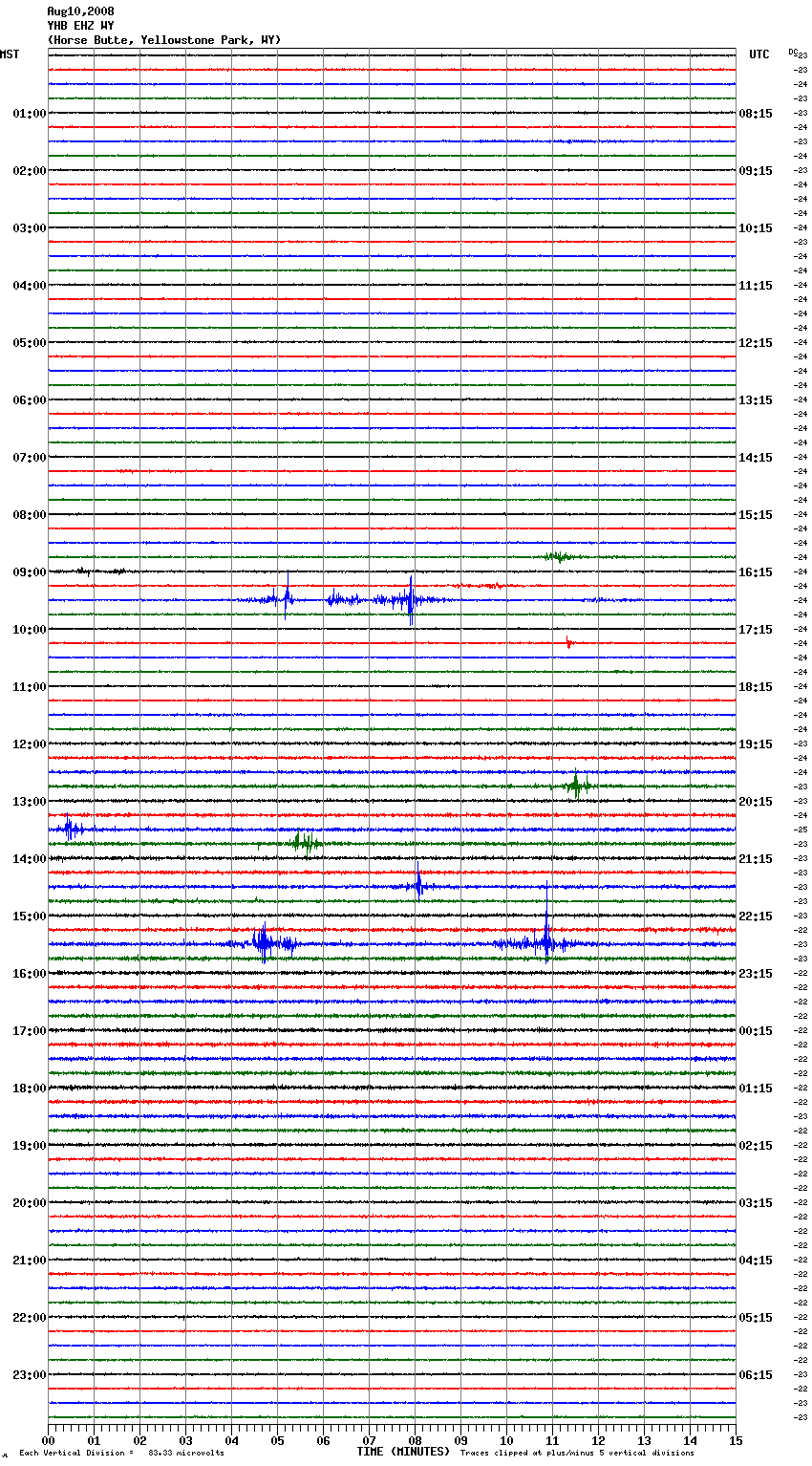The image size is (812, 1466).
Task: Click the 06:00 MST time label
Action: 30,400
